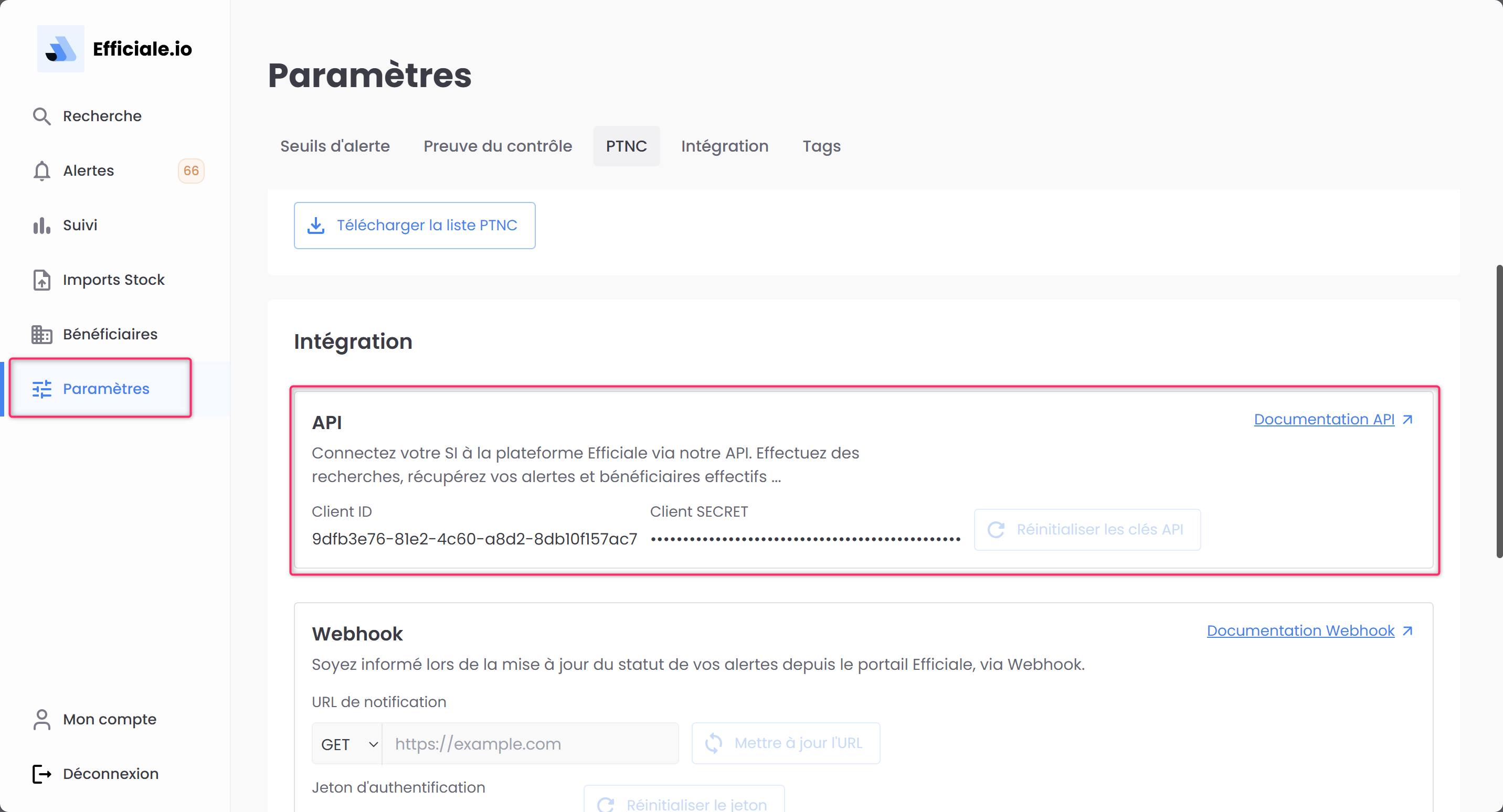Click the Paramètres sliders icon

click(x=41, y=389)
